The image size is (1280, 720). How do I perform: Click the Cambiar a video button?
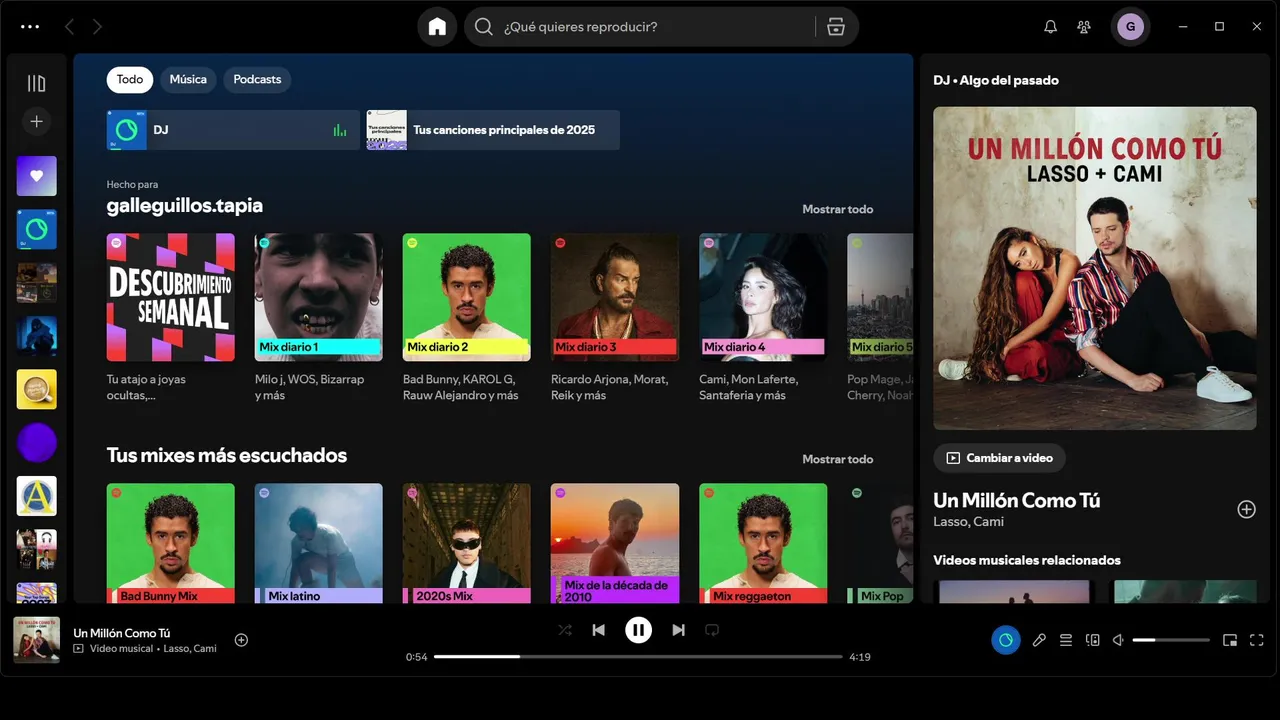tap(1000, 458)
